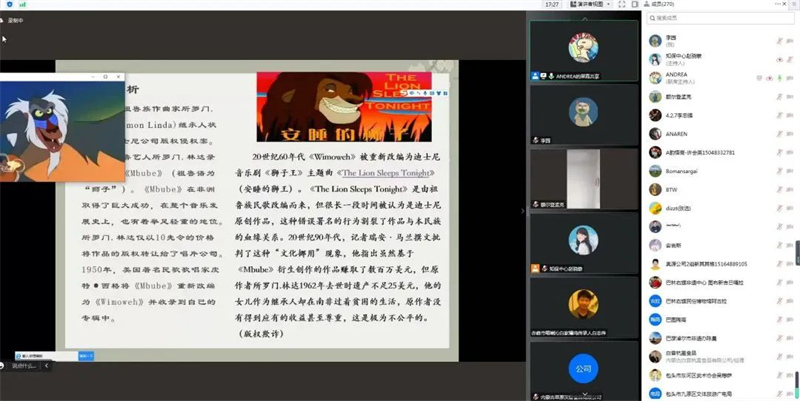Screen dimensions: 800x401
Task: Click the side tab on right window edge
Action: 797,253
